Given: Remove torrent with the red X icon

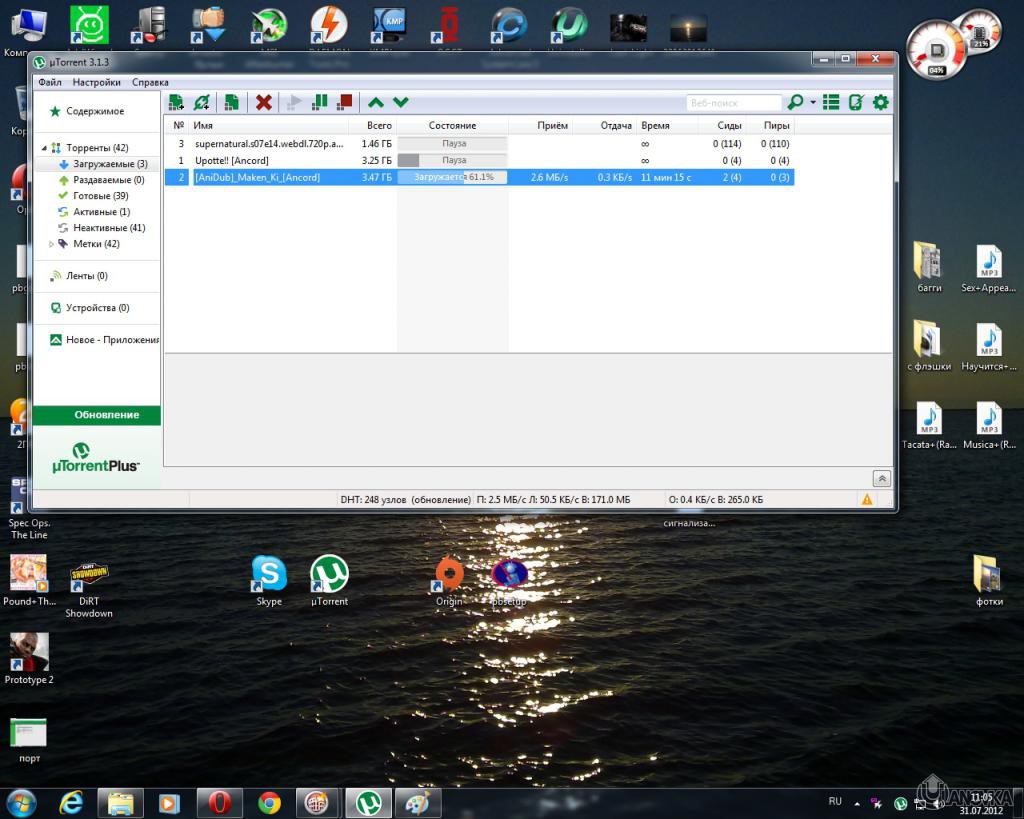Looking at the screenshot, I should 264,102.
